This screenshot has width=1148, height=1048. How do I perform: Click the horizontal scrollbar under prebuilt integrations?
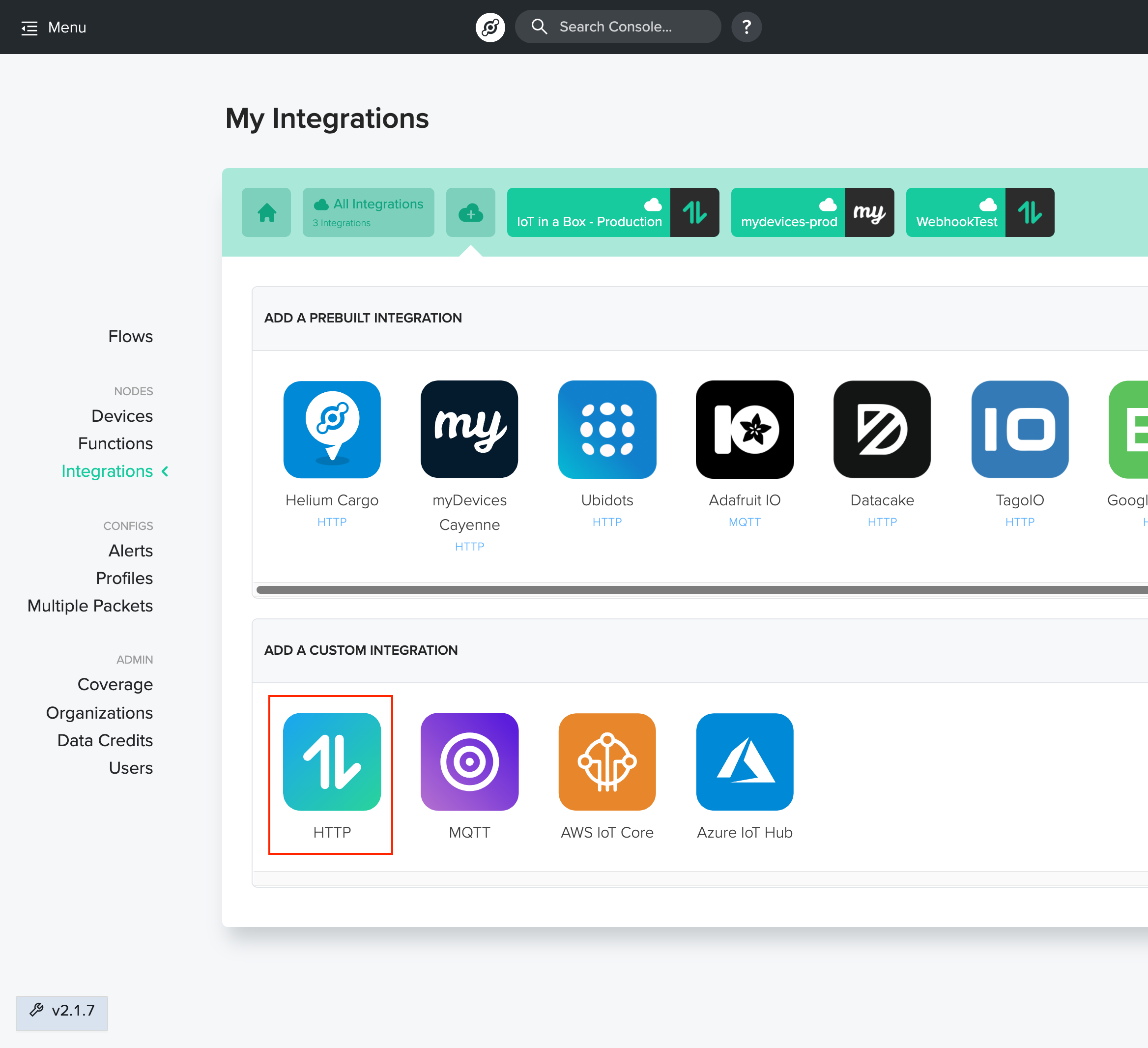[x=702, y=590]
